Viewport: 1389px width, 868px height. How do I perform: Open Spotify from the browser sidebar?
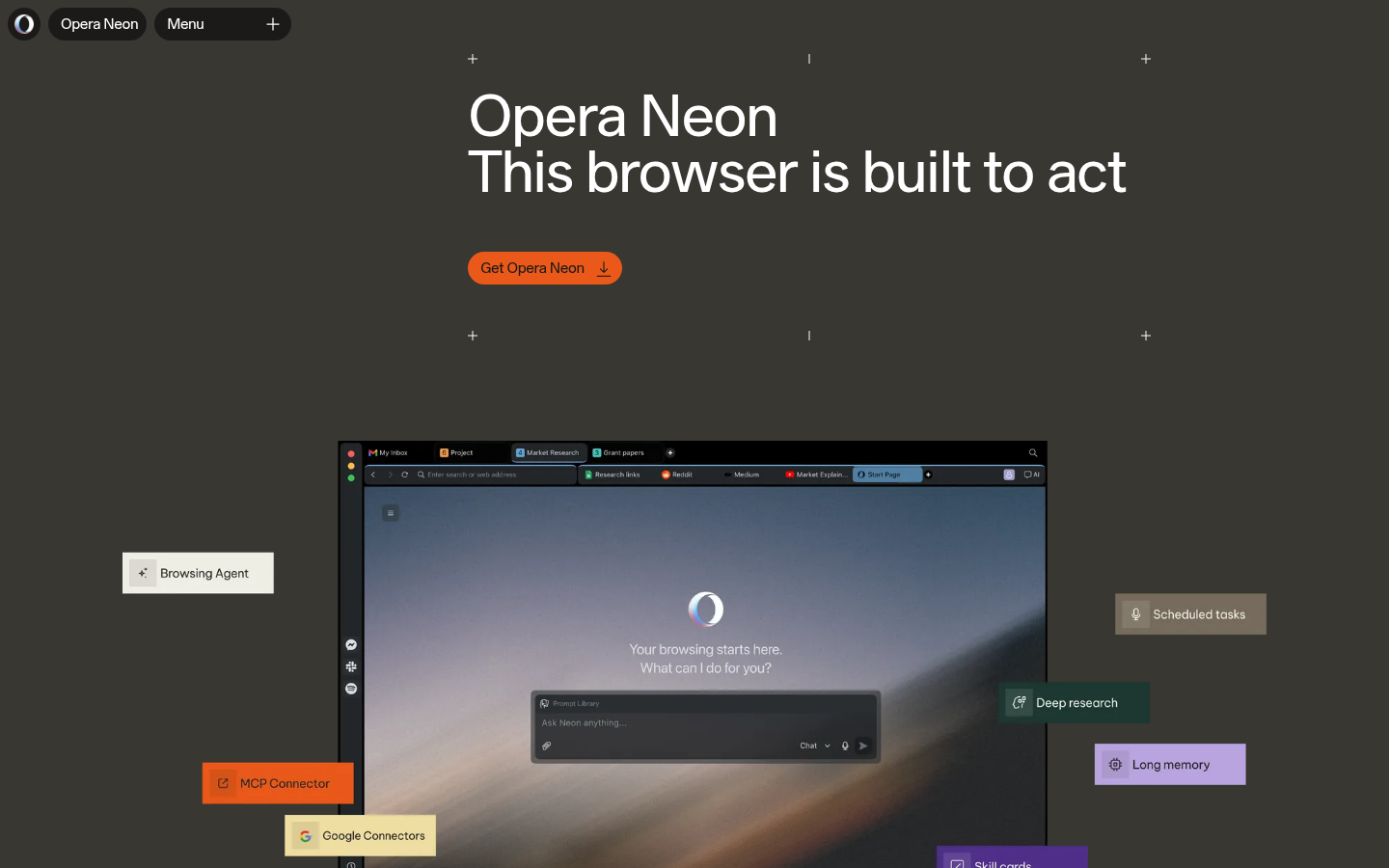pos(351,689)
